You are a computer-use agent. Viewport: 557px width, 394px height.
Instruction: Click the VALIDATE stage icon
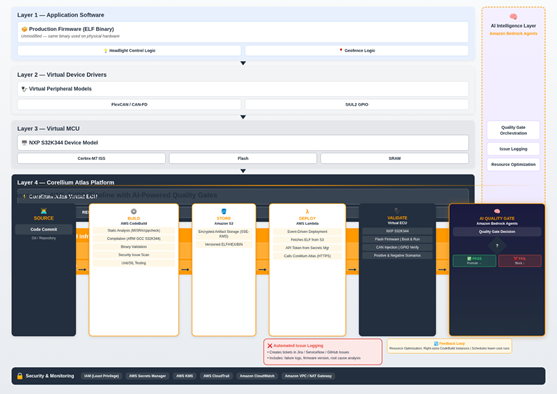click(x=397, y=211)
